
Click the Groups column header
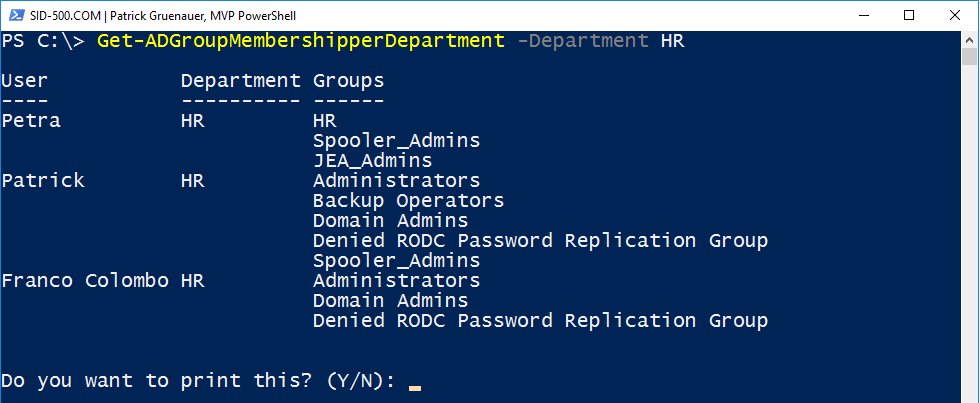[348, 81]
